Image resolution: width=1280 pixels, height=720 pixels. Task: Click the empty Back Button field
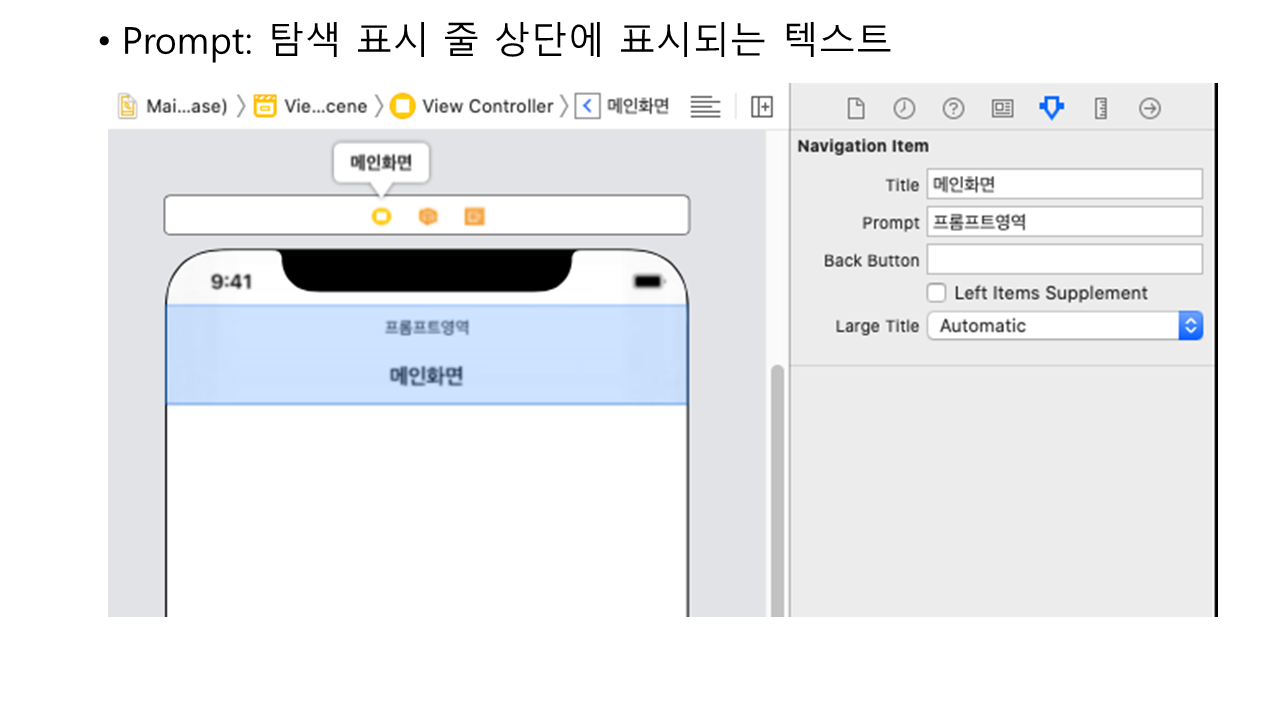tap(1064, 260)
